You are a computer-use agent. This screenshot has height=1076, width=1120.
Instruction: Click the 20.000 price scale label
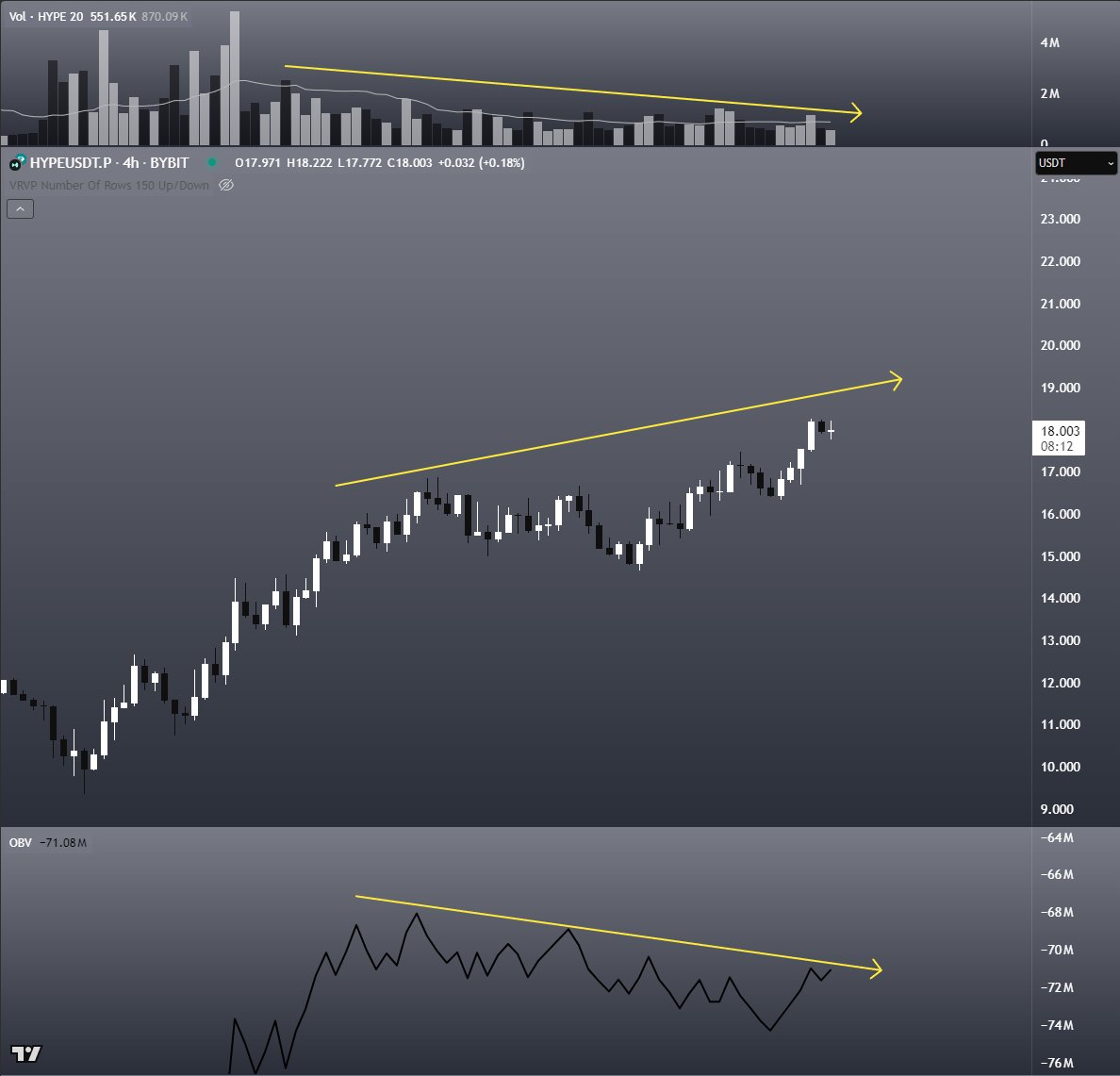coord(1060,345)
